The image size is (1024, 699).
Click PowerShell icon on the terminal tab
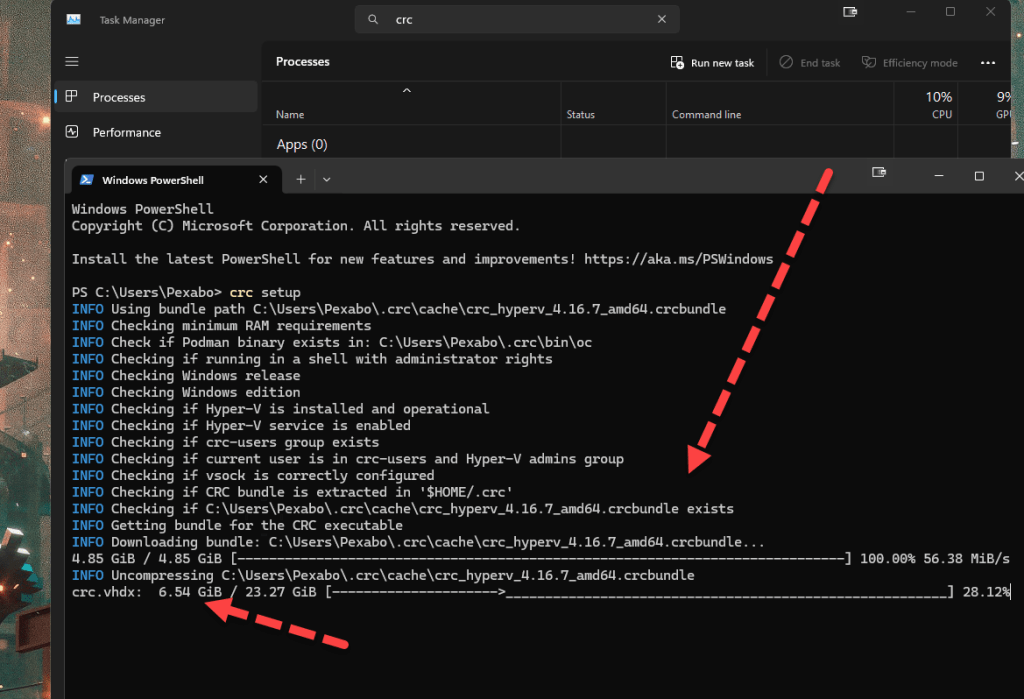tap(87, 180)
